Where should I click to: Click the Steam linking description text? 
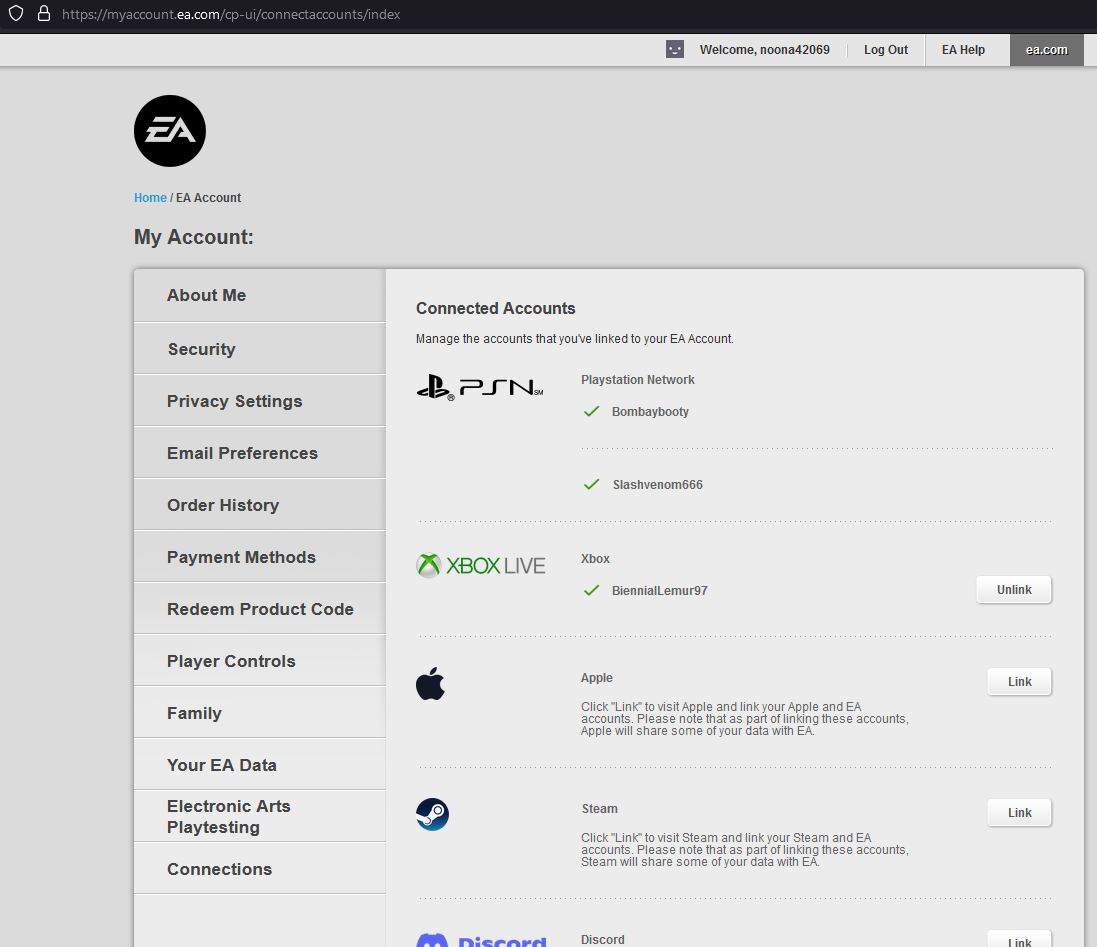tap(744, 850)
